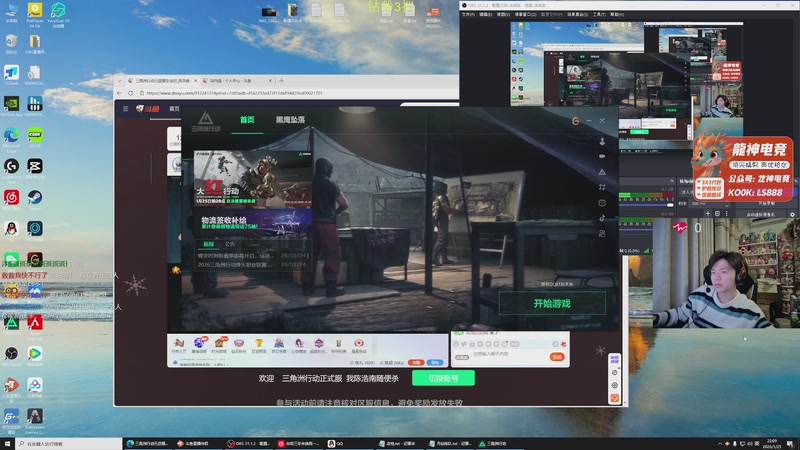Click the triangle logo icon in launcher sidebar
Viewport: 800px width, 450px height.
(602, 171)
